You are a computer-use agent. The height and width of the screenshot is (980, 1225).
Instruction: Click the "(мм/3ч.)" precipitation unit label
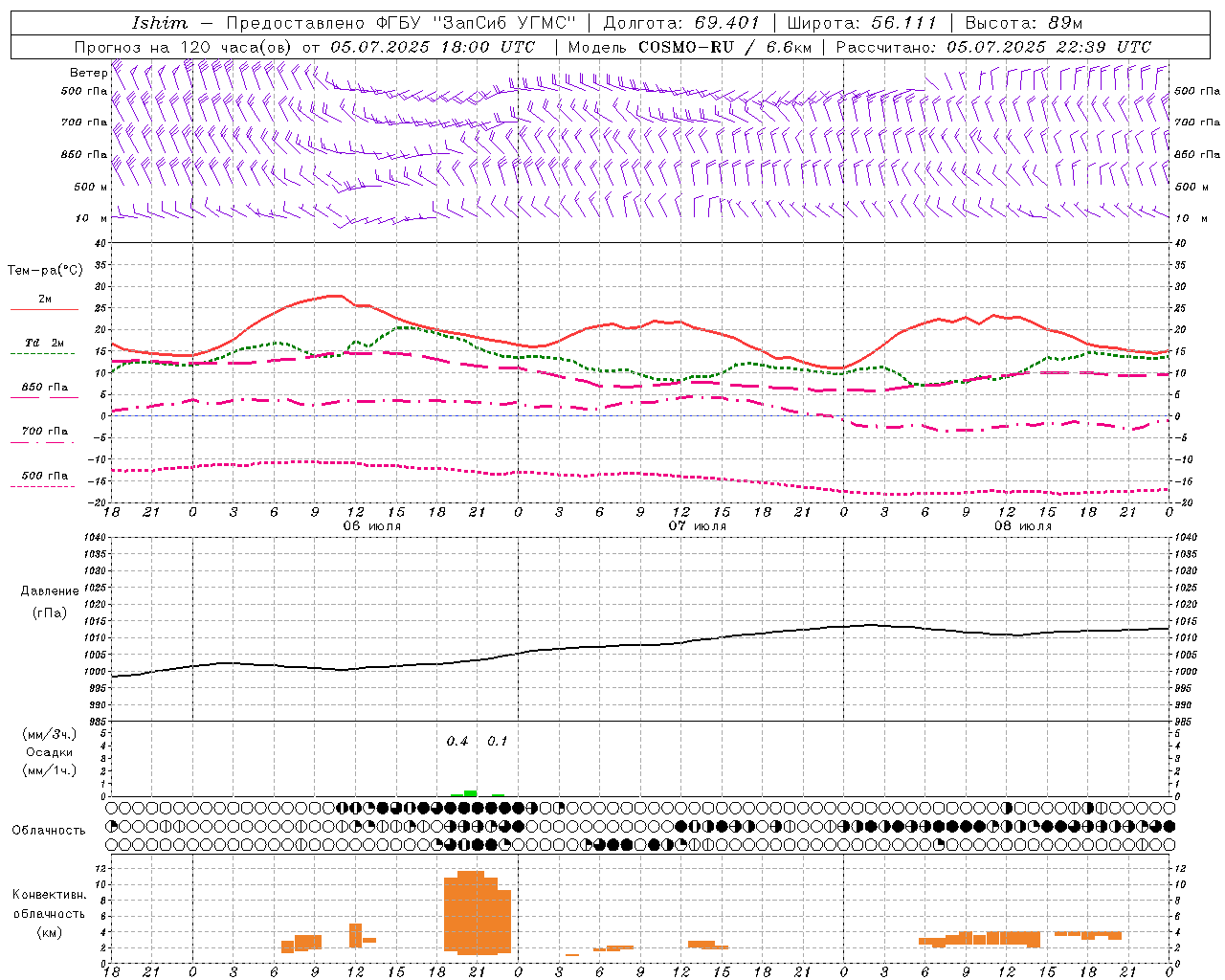coord(50,735)
